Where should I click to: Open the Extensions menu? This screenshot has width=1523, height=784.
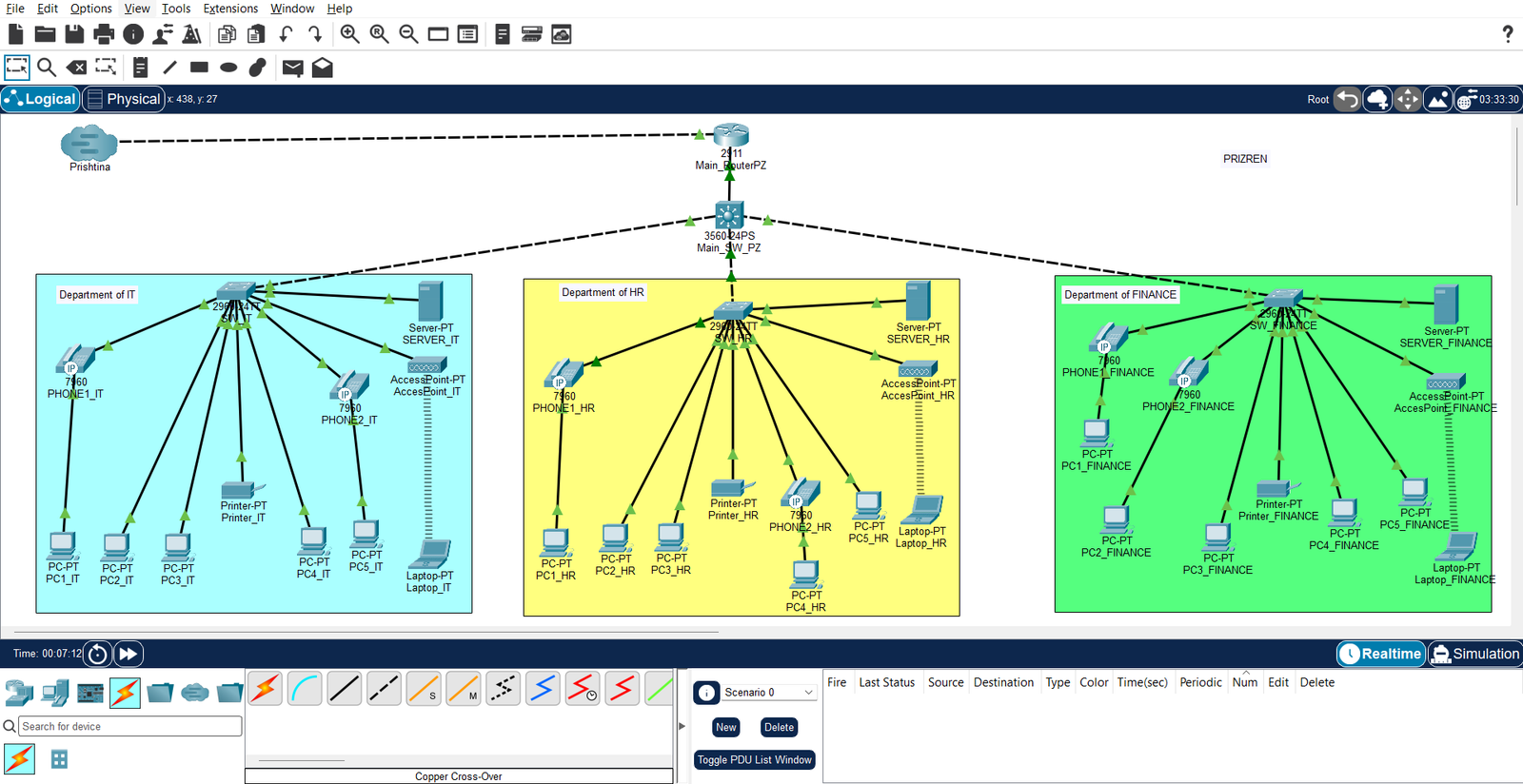coord(230,9)
